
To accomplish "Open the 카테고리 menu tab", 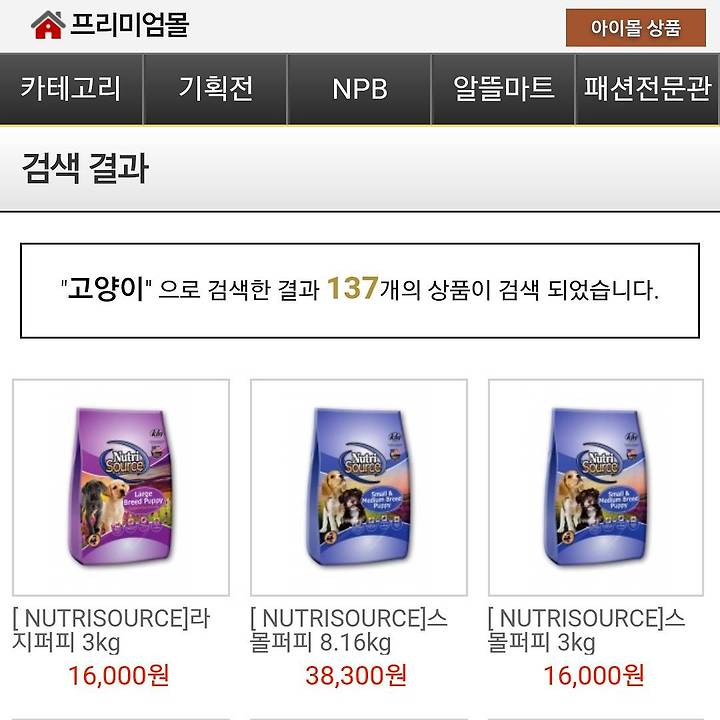I will (x=71, y=89).
